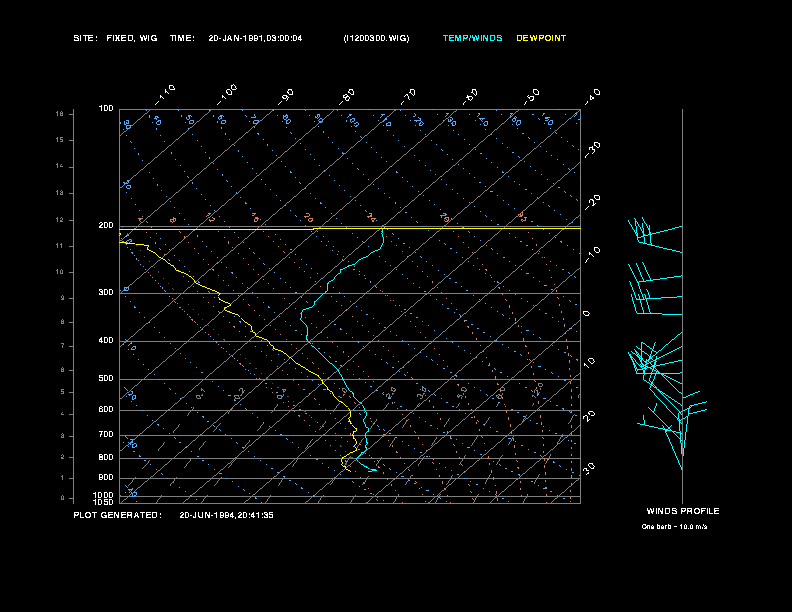Click the (I1200300.WIG) file name

point(376,38)
